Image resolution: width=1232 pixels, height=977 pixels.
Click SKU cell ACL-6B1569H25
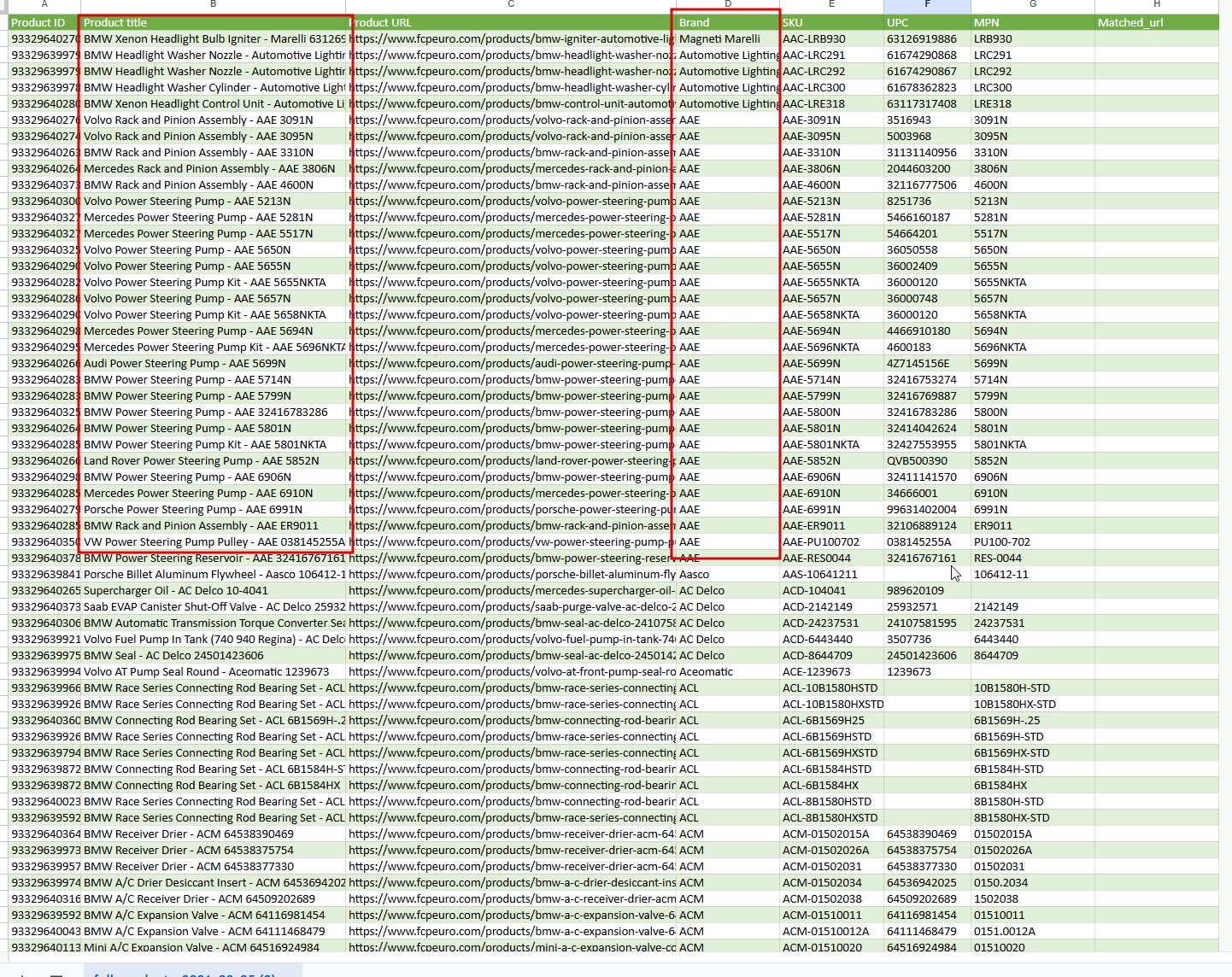(832, 720)
